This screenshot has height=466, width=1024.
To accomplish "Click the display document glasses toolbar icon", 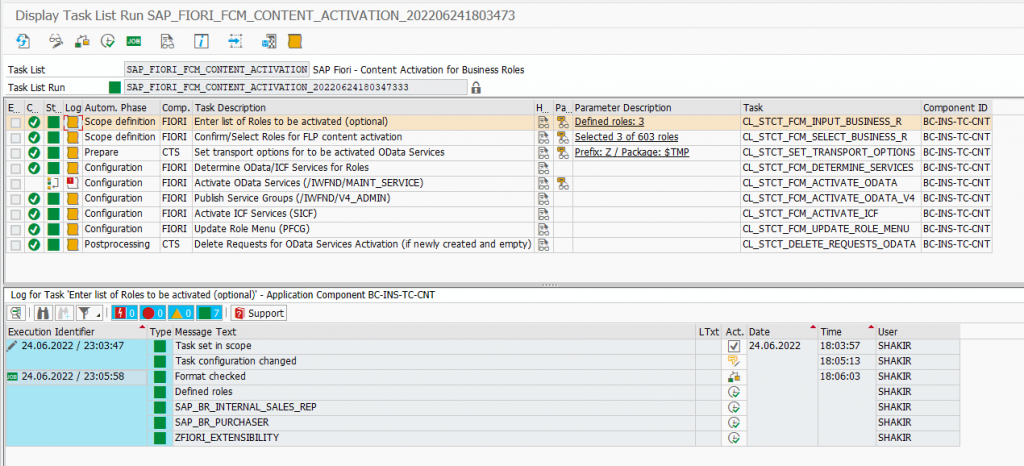I will [168, 41].
